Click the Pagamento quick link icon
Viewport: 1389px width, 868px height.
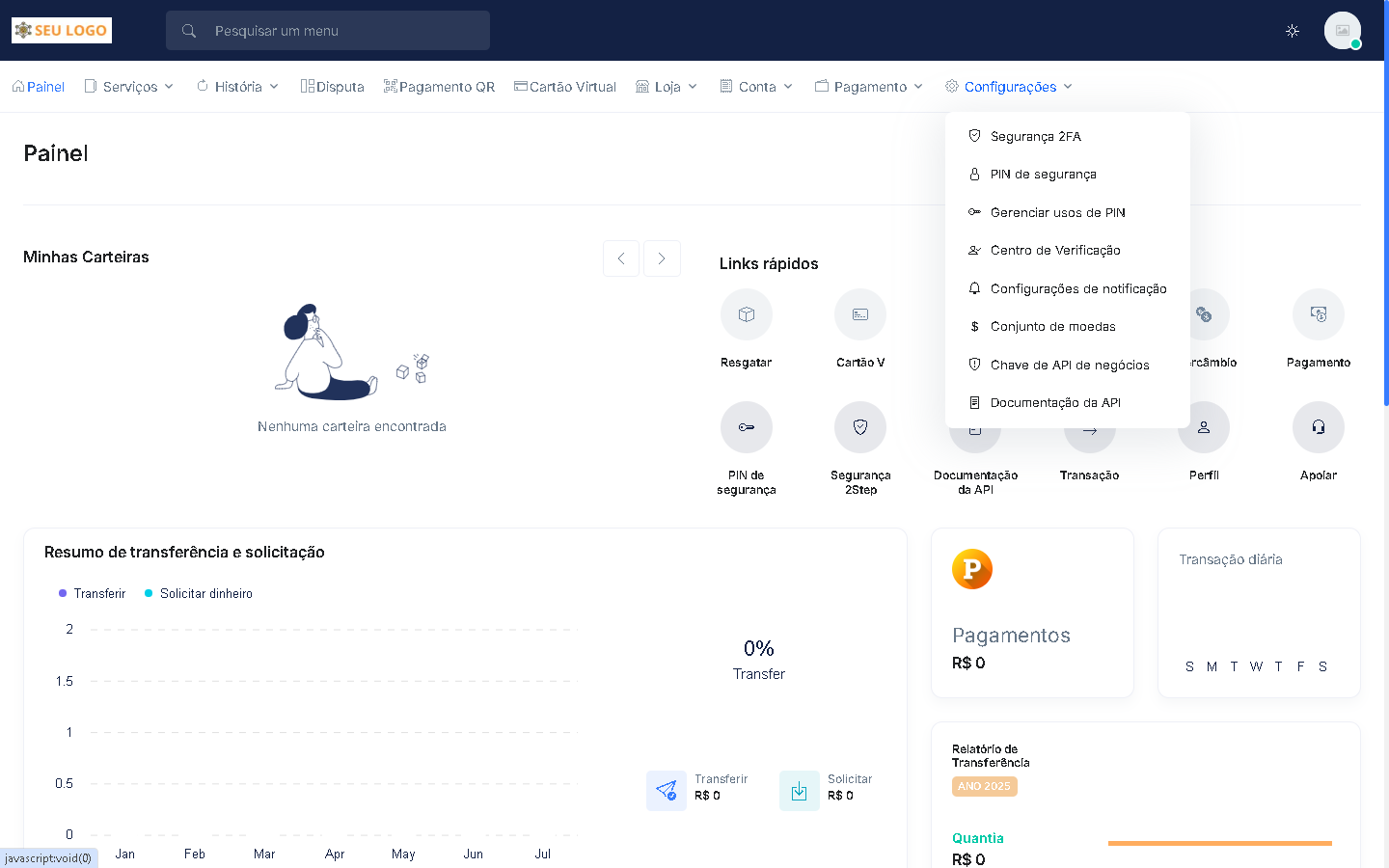tap(1318, 314)
